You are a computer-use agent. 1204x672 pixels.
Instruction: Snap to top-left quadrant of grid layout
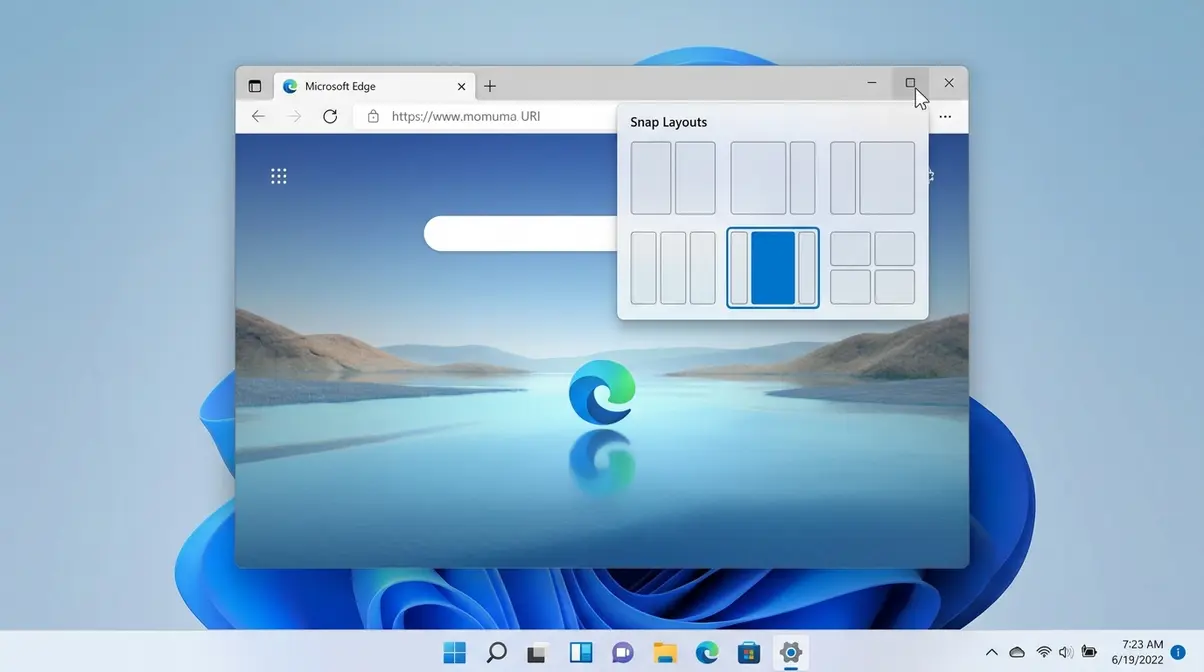click(x=851, y=249)
